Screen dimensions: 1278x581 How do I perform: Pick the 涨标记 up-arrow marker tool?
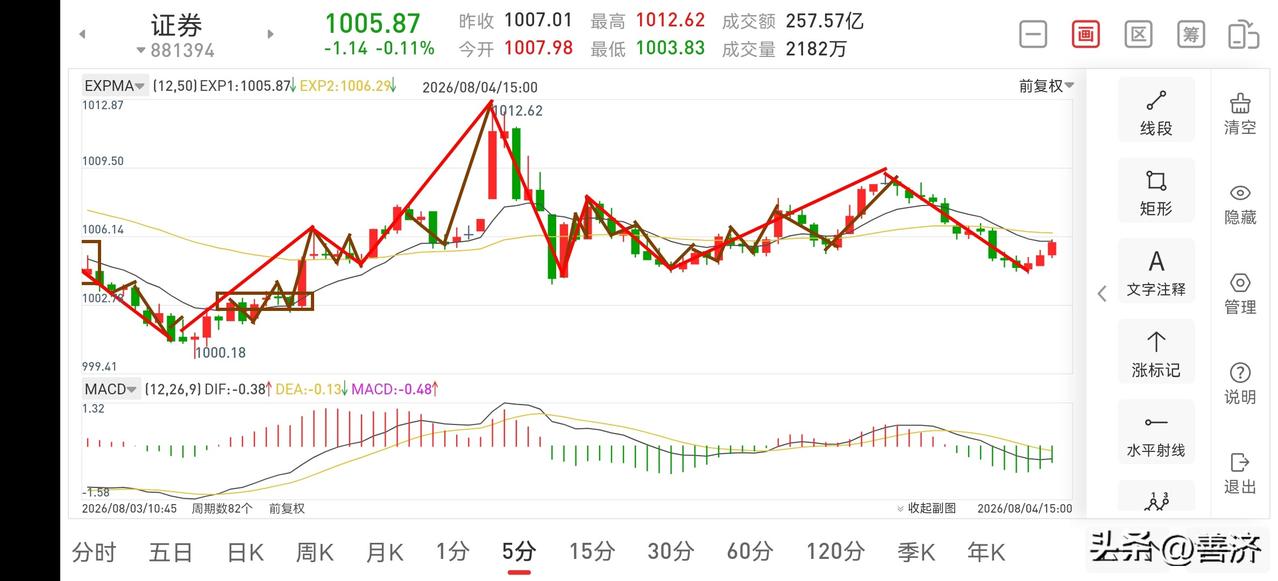point(1156,354)
